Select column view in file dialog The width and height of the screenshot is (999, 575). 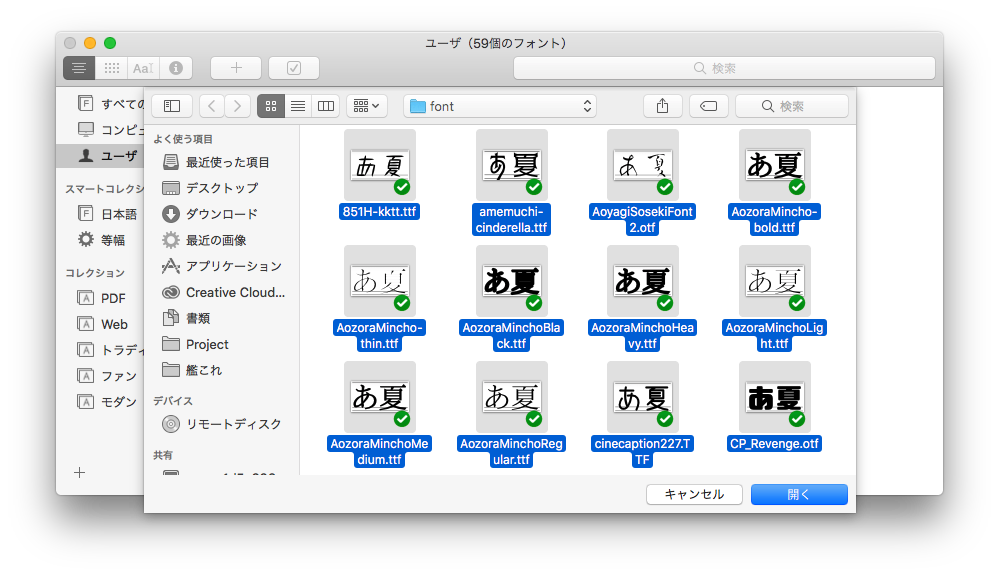point(326,106)
